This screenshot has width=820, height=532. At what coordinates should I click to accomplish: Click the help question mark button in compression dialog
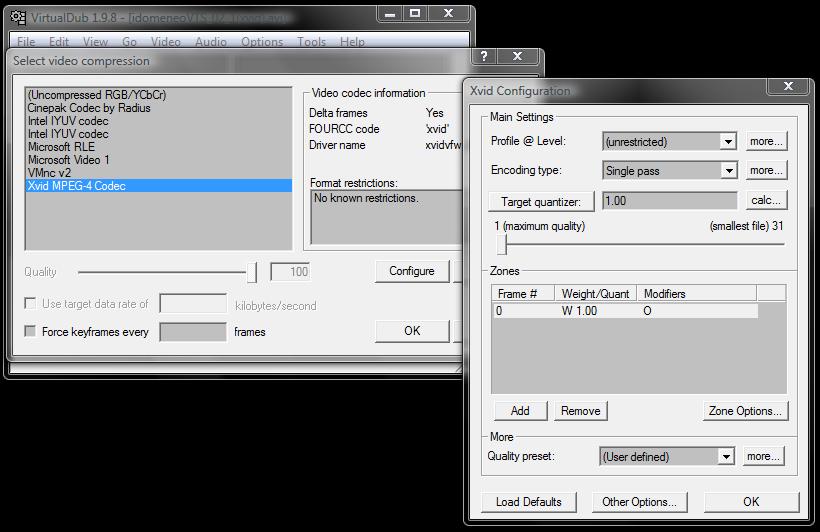pyautogui.click(x=484, y=55)
